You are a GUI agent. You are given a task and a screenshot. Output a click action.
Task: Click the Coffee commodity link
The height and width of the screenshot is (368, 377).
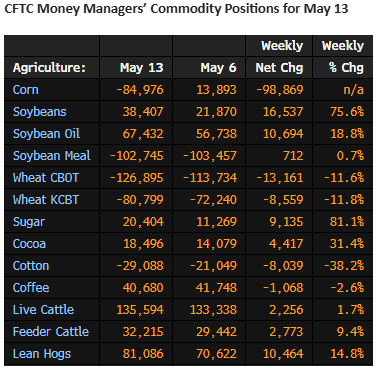[x=31, y=288]
